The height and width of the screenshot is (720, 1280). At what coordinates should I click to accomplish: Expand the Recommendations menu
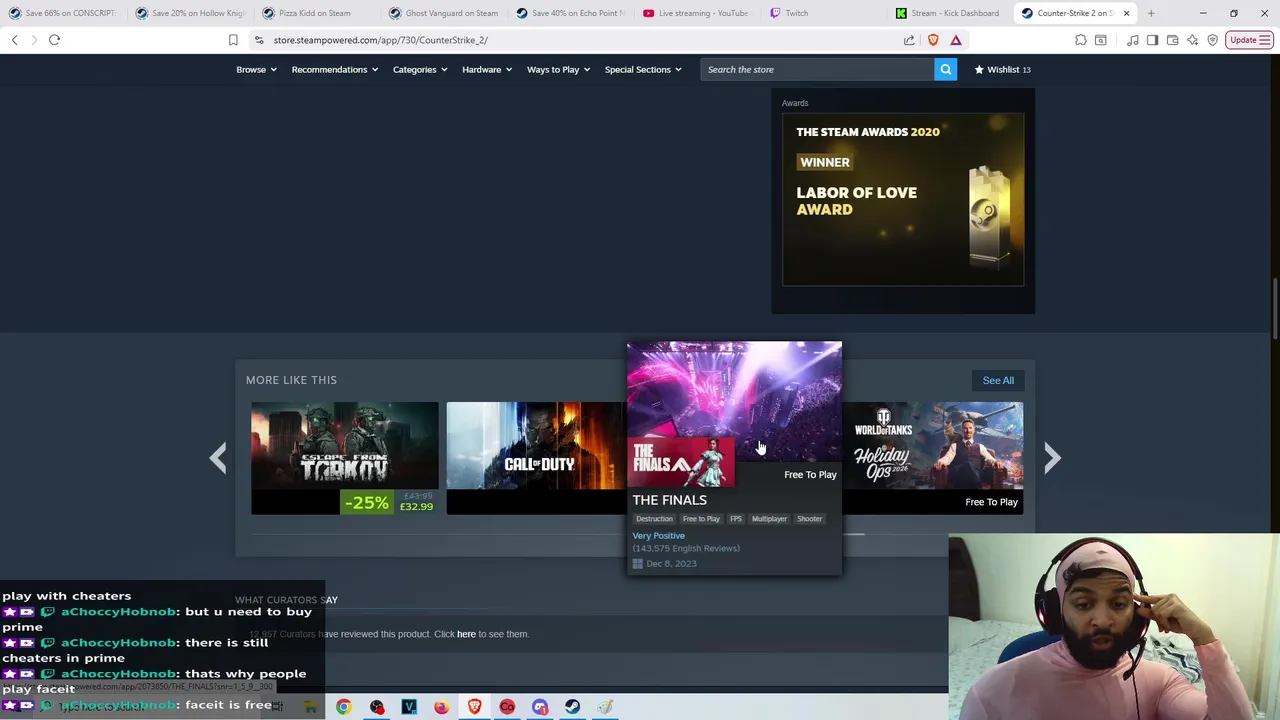click(x=334, y=69)
